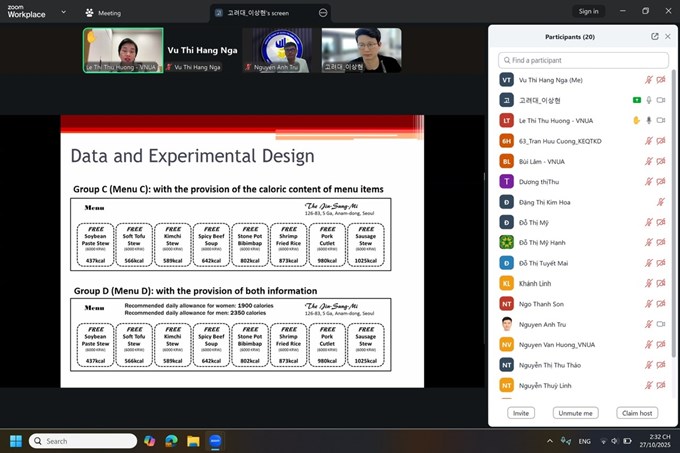Open File Explorer from the taskbar

tap(192, 441)
